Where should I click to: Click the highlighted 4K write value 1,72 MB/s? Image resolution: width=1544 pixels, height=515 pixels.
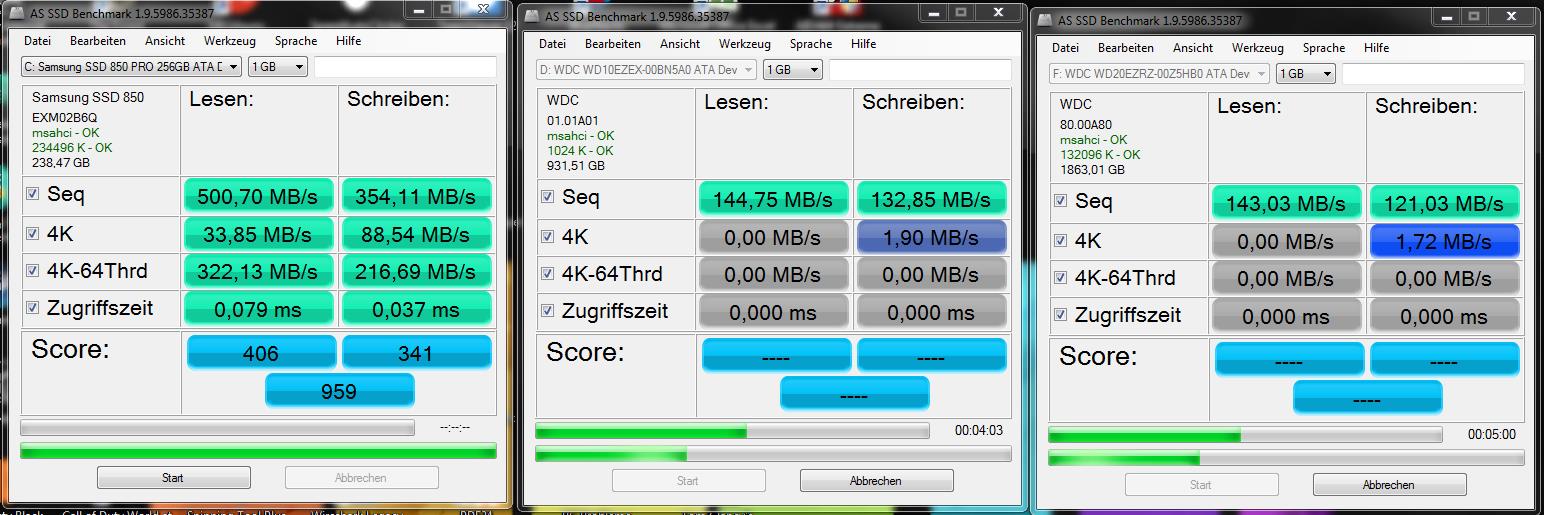tap(1444, 242)
